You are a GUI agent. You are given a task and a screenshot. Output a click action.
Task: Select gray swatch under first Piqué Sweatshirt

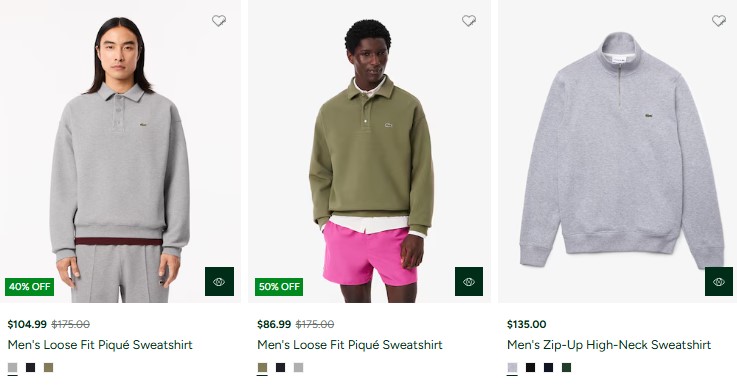(13, 368)
